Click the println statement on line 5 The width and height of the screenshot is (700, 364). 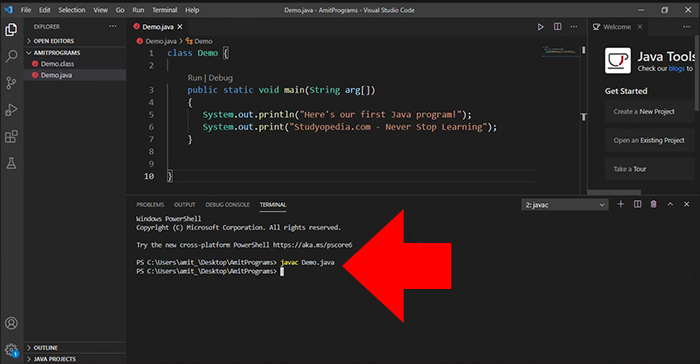[337, 115]
